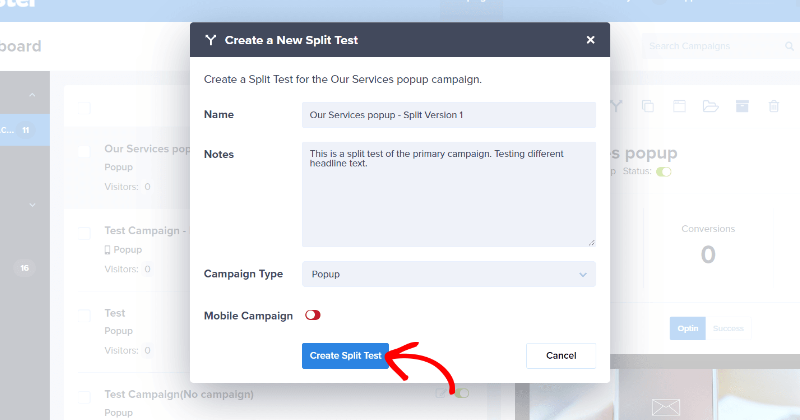Click the split test Name field
800x420 pixels.
click(x=448, y=115)
